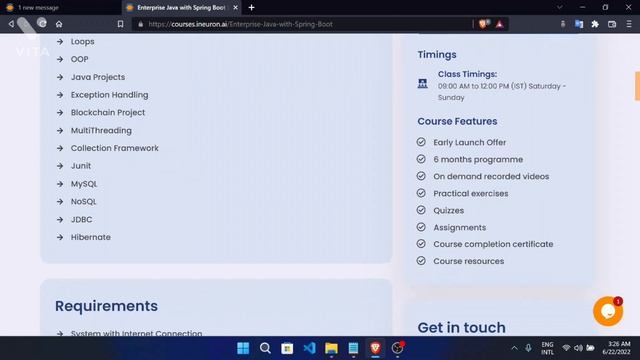Click the 'Collection Framework' curriculum item
This screenshot has width=640, height=360.
coord(115,148)
